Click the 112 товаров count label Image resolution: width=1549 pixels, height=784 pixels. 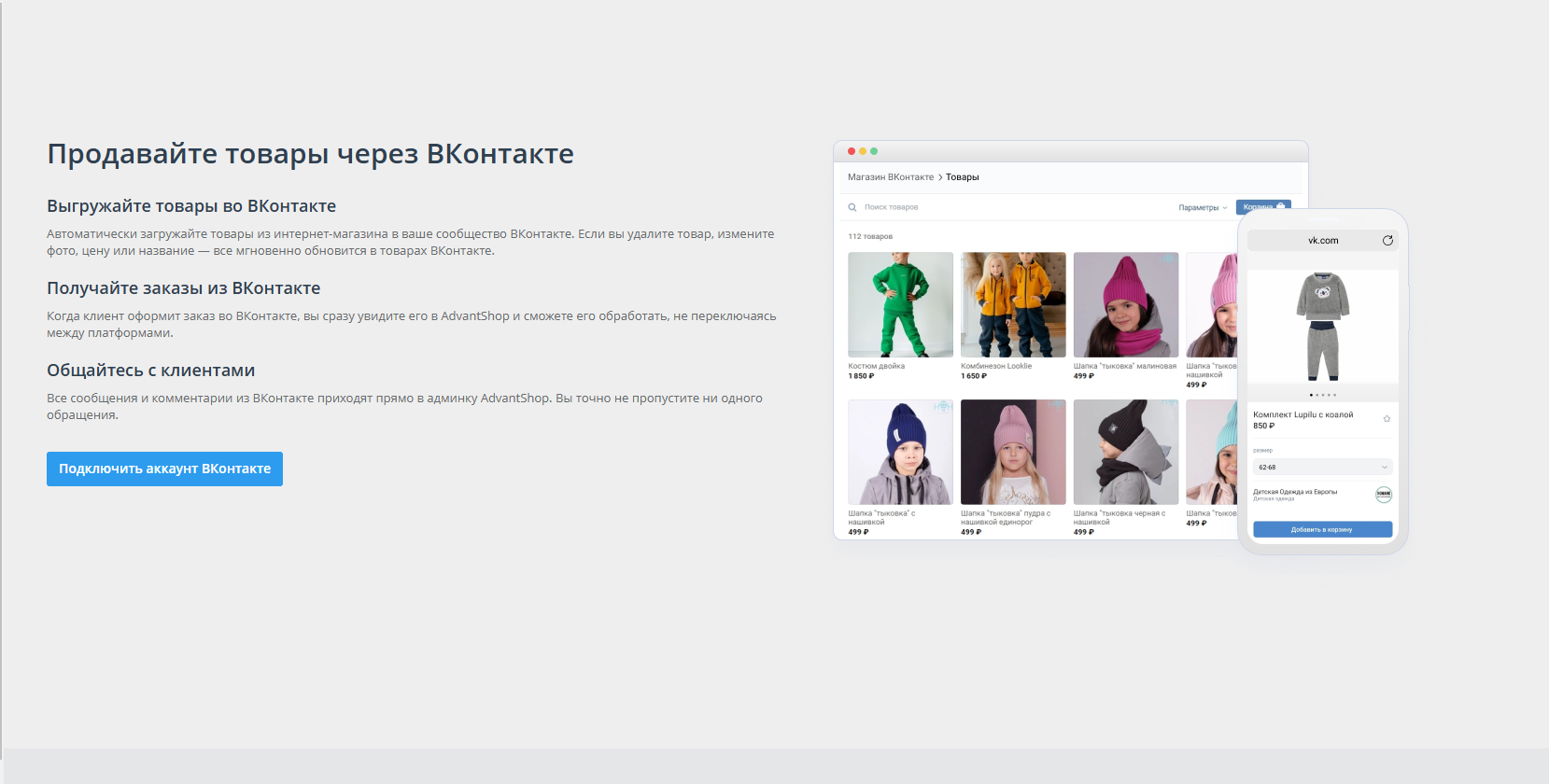(870, 236)
